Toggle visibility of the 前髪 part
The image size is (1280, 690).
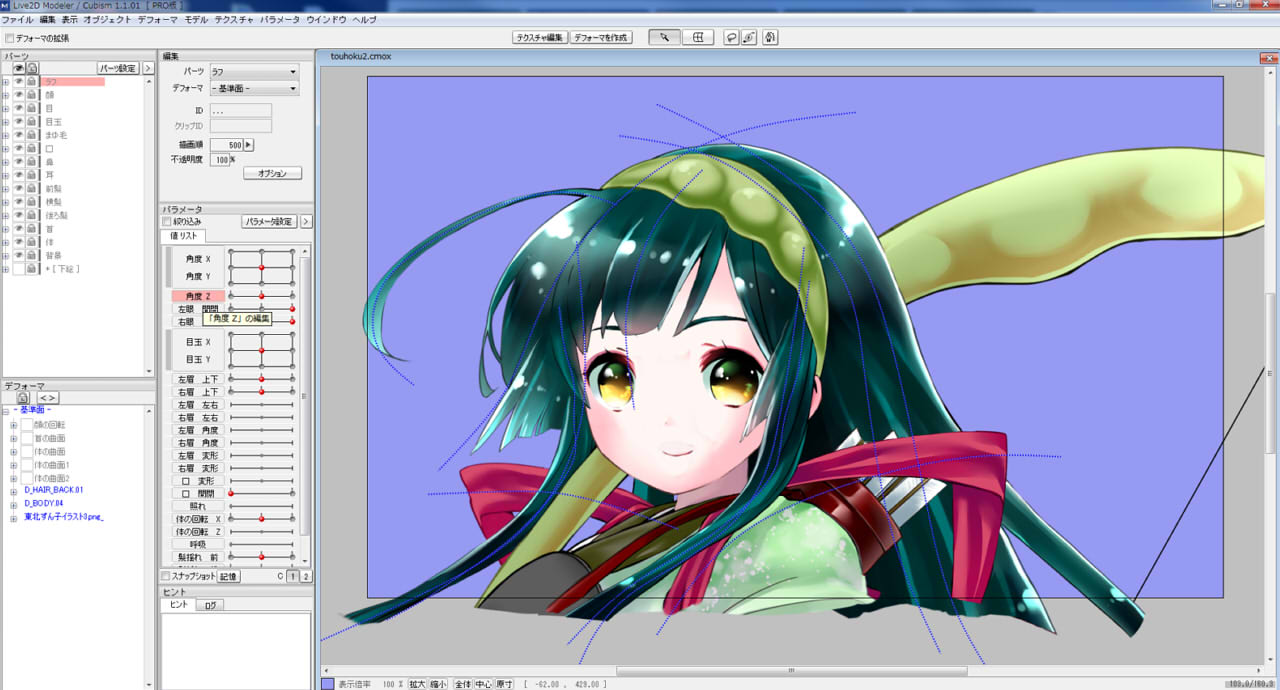pyautogui.click(x=18, y=188)
